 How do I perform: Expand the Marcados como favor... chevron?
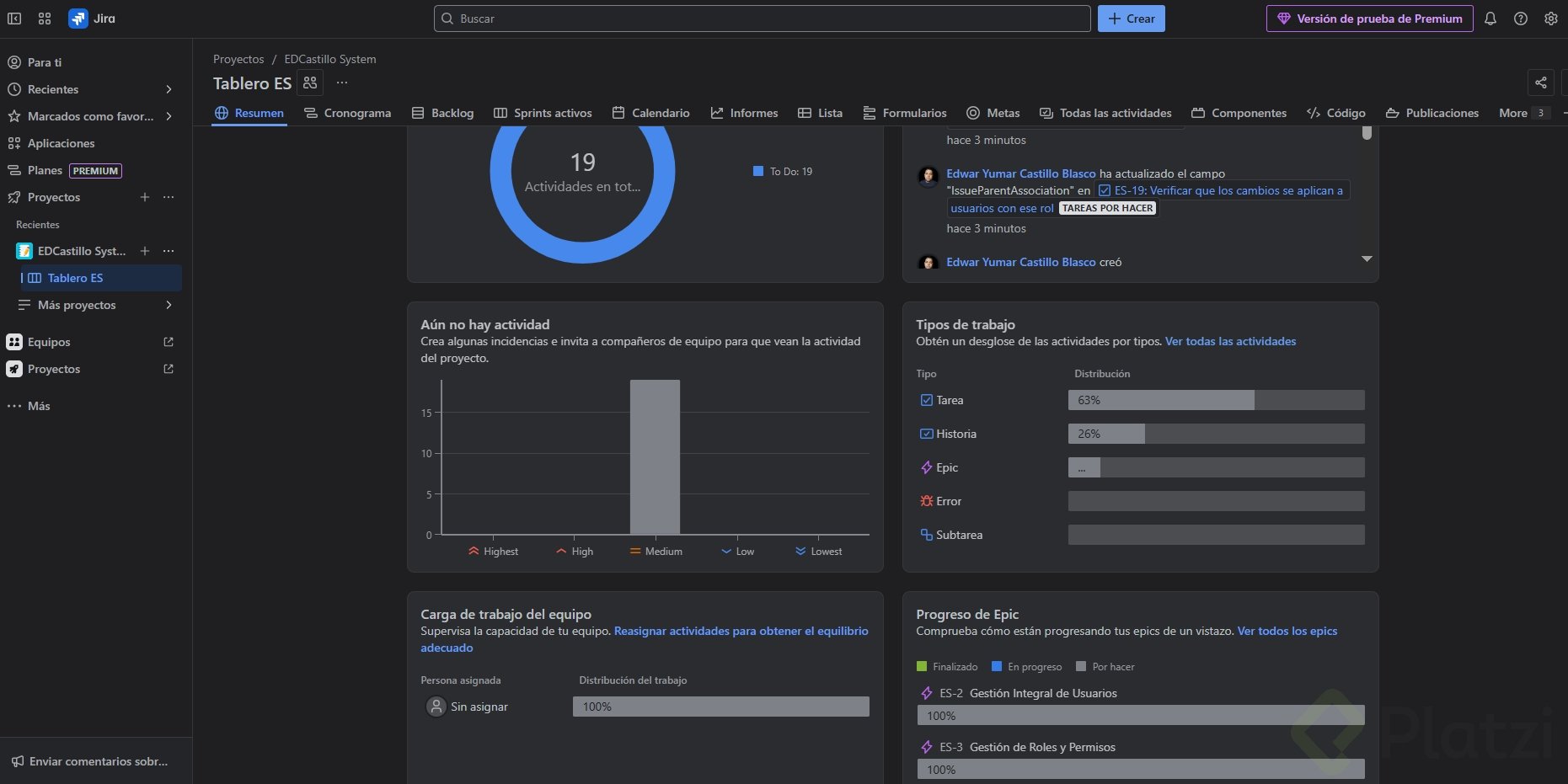pos(169,116)
